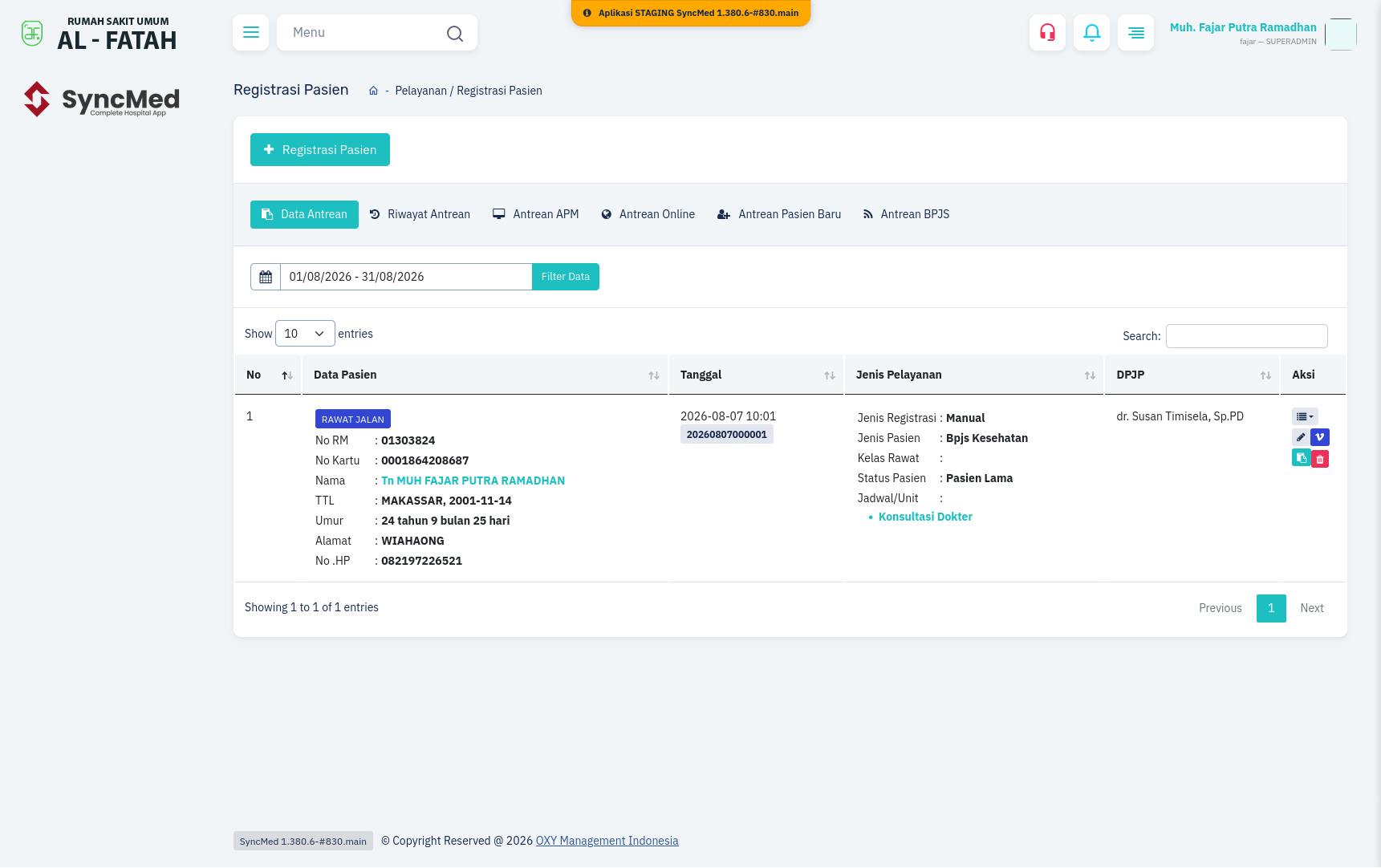Screen dimensions: 1381x868
Task: Switch to Data Antrean tab
Action: 304,214
